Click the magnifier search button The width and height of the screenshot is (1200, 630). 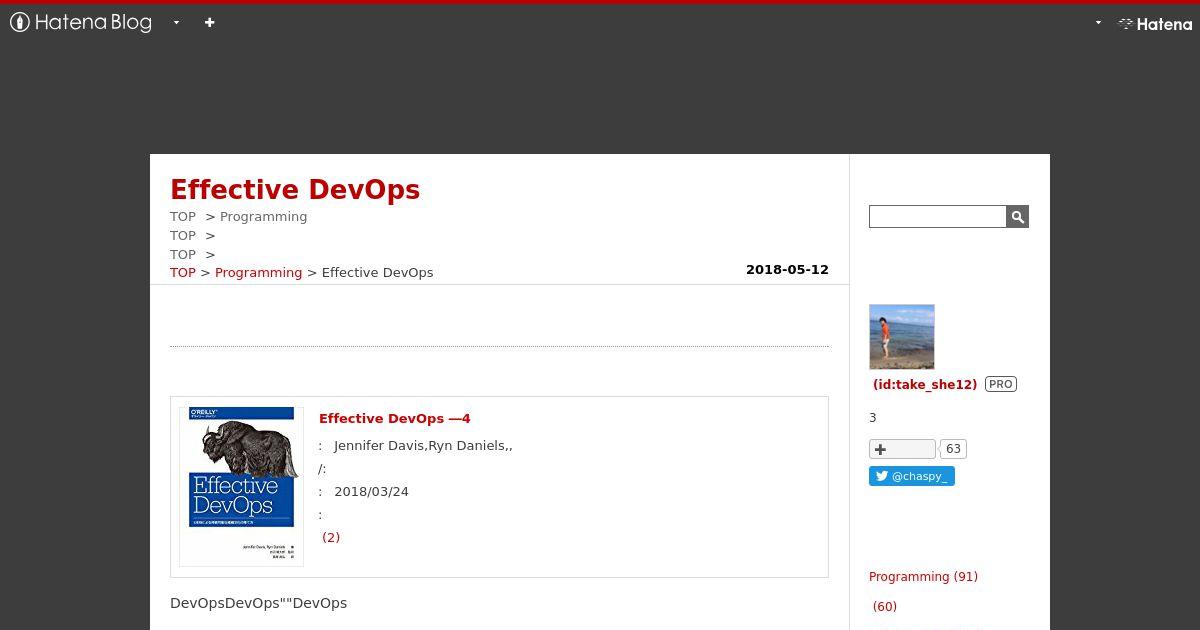tap(1017, 216)
